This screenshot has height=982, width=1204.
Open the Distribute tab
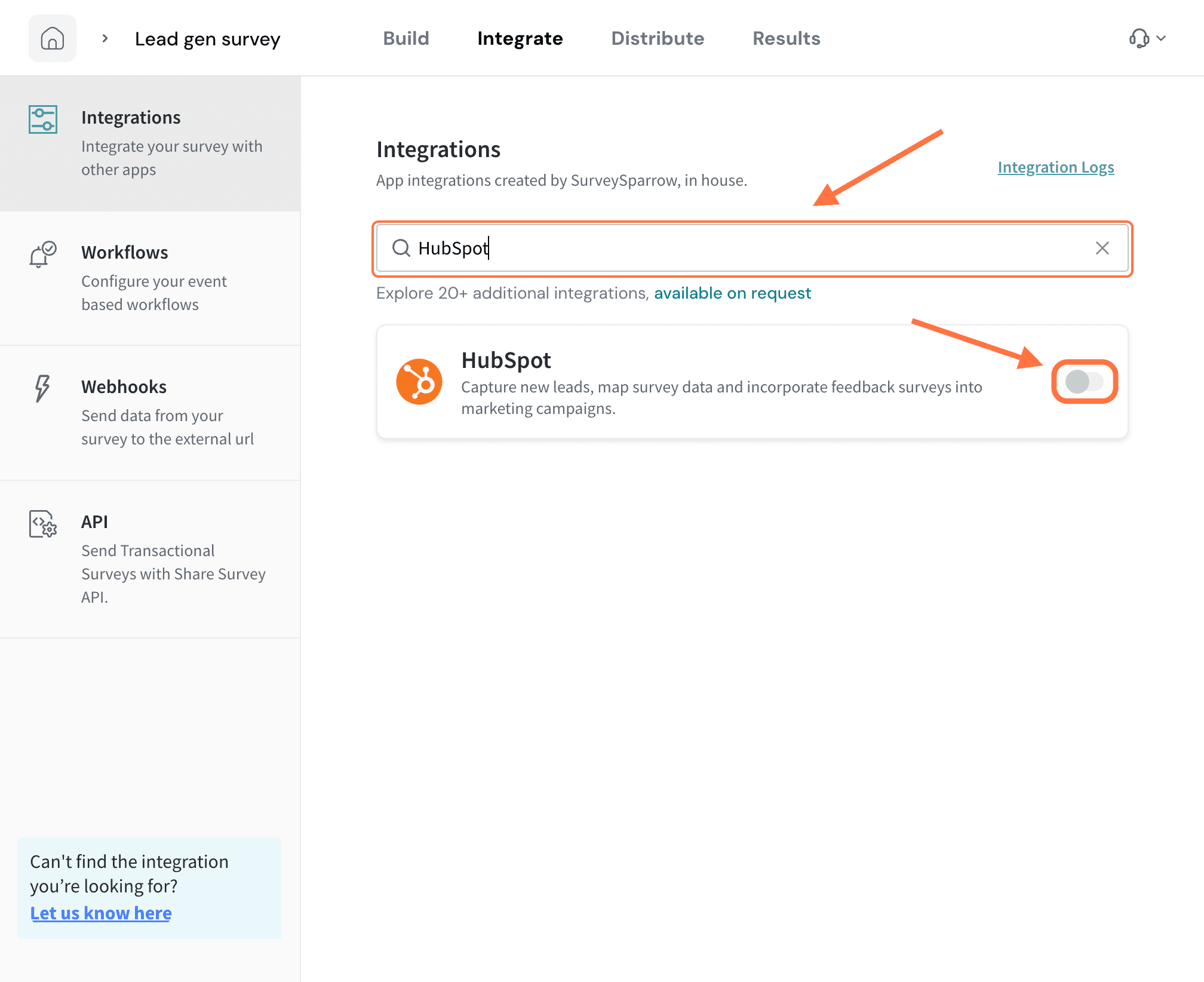pos(658,39)
